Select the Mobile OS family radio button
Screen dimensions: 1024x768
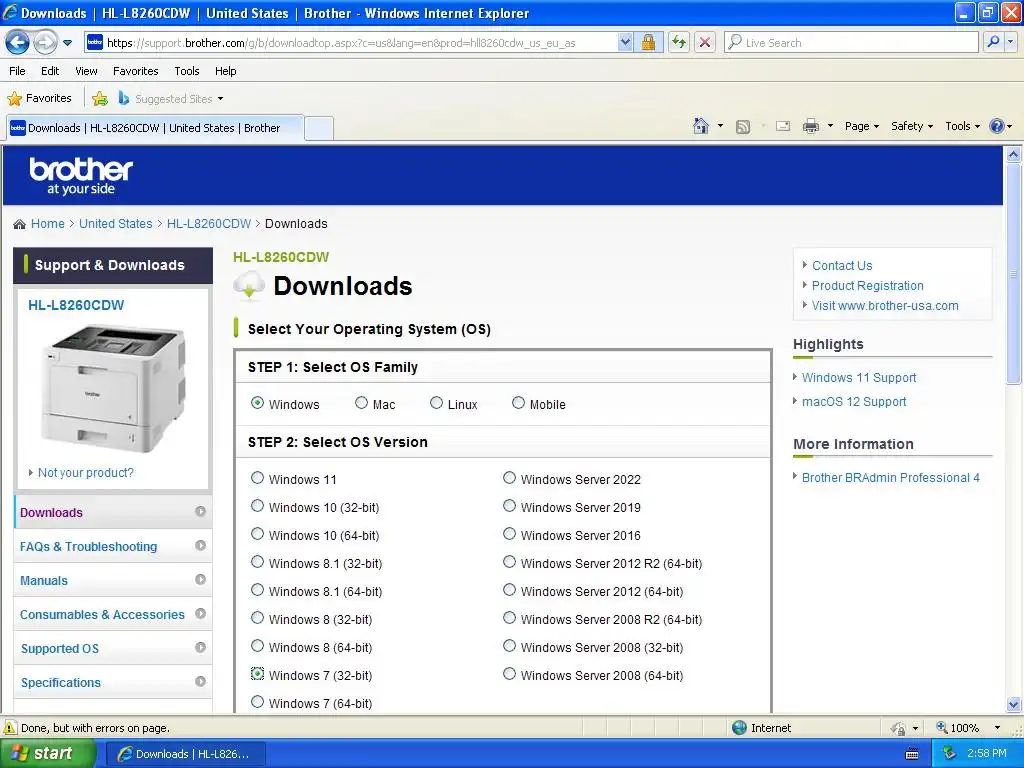click(518, 403)
